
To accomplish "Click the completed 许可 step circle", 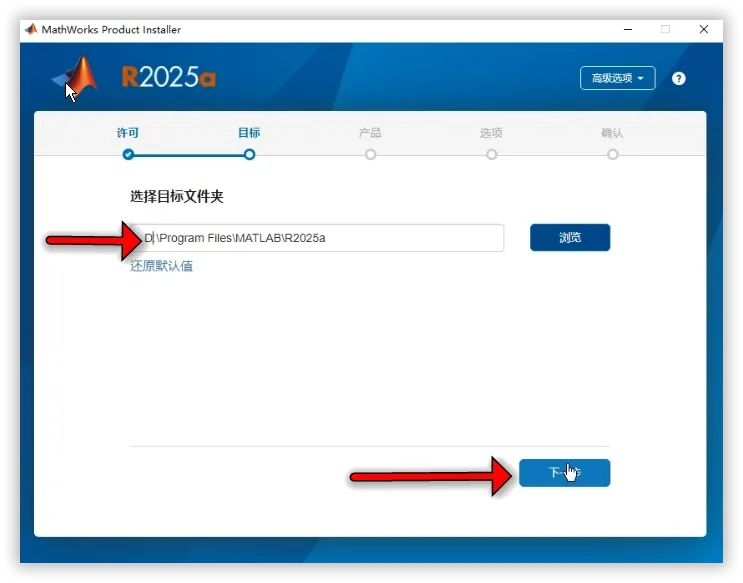I will pyautogui.click(x=128, y=155).
